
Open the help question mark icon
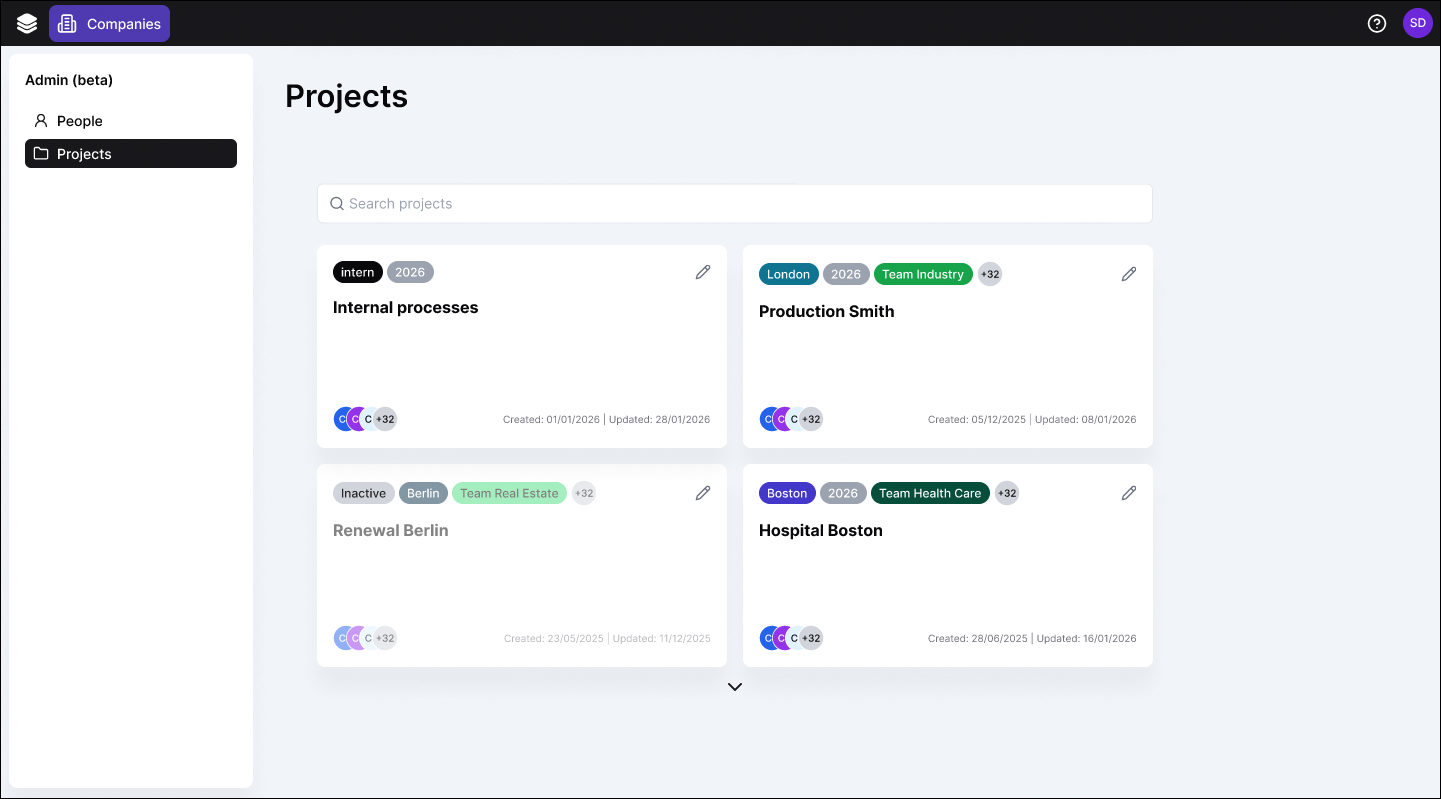click(1377, 24)
